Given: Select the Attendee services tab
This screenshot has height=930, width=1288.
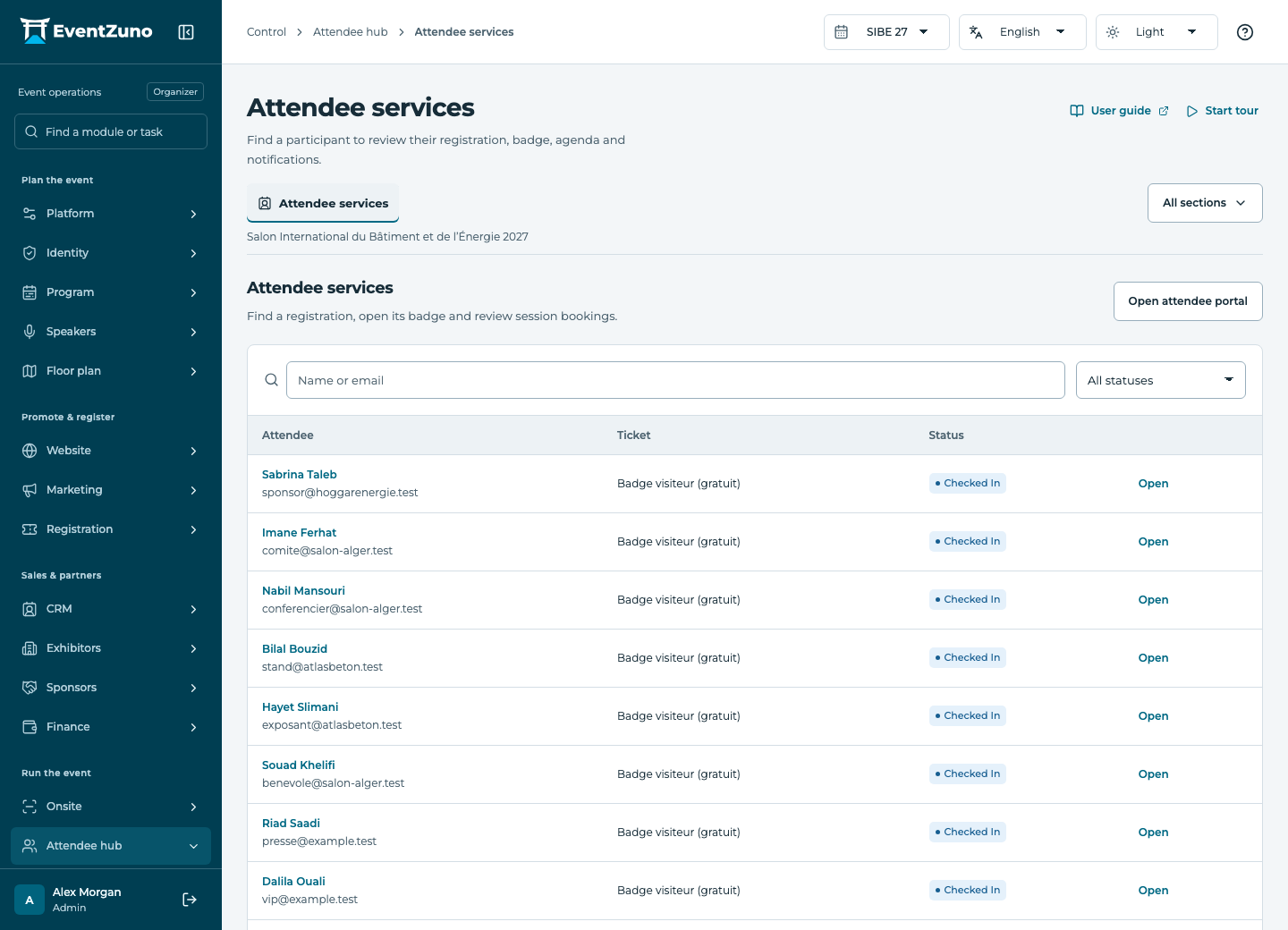Looking at the screenshot, I should pyautogui.click(x=323, y=203).
